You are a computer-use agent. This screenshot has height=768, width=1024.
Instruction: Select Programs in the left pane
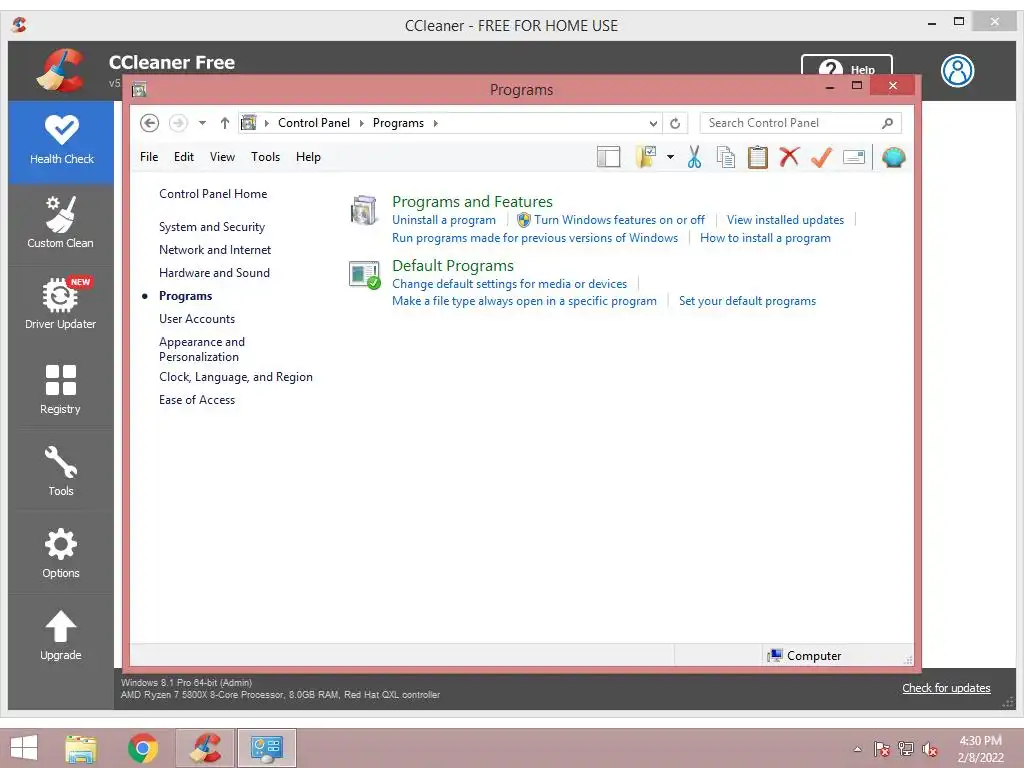(185, 296)
